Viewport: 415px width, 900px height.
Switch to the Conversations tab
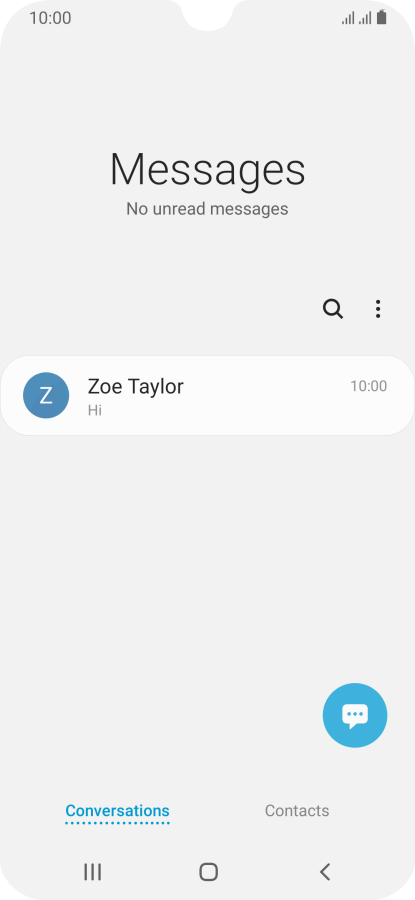(x=117, y=810)
